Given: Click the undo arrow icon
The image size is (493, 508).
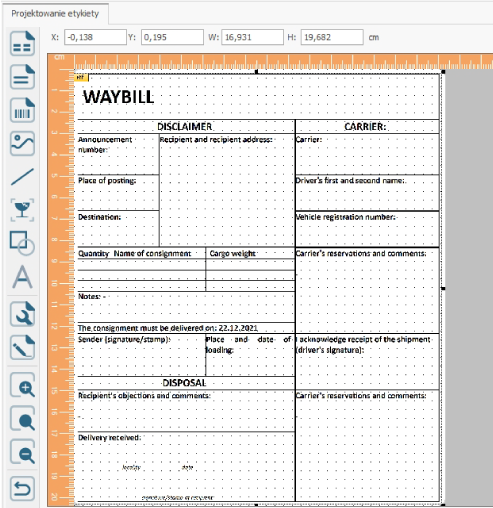Looking at the screenshot, I should click(22, 488).
